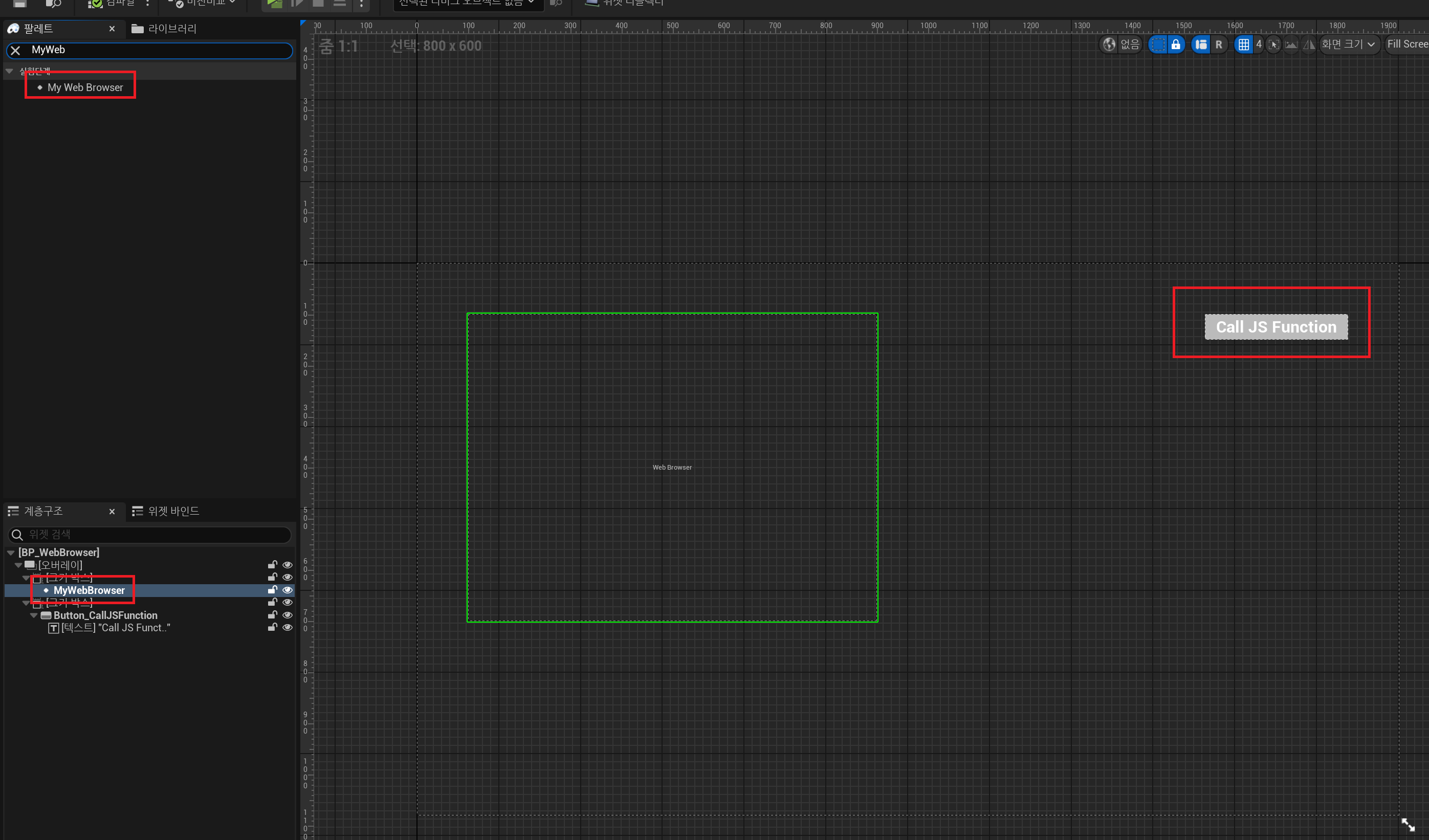The height and width of the screenshot is (840, 1429).
Task: Click the Fill Screen button
Action: 1408,44
